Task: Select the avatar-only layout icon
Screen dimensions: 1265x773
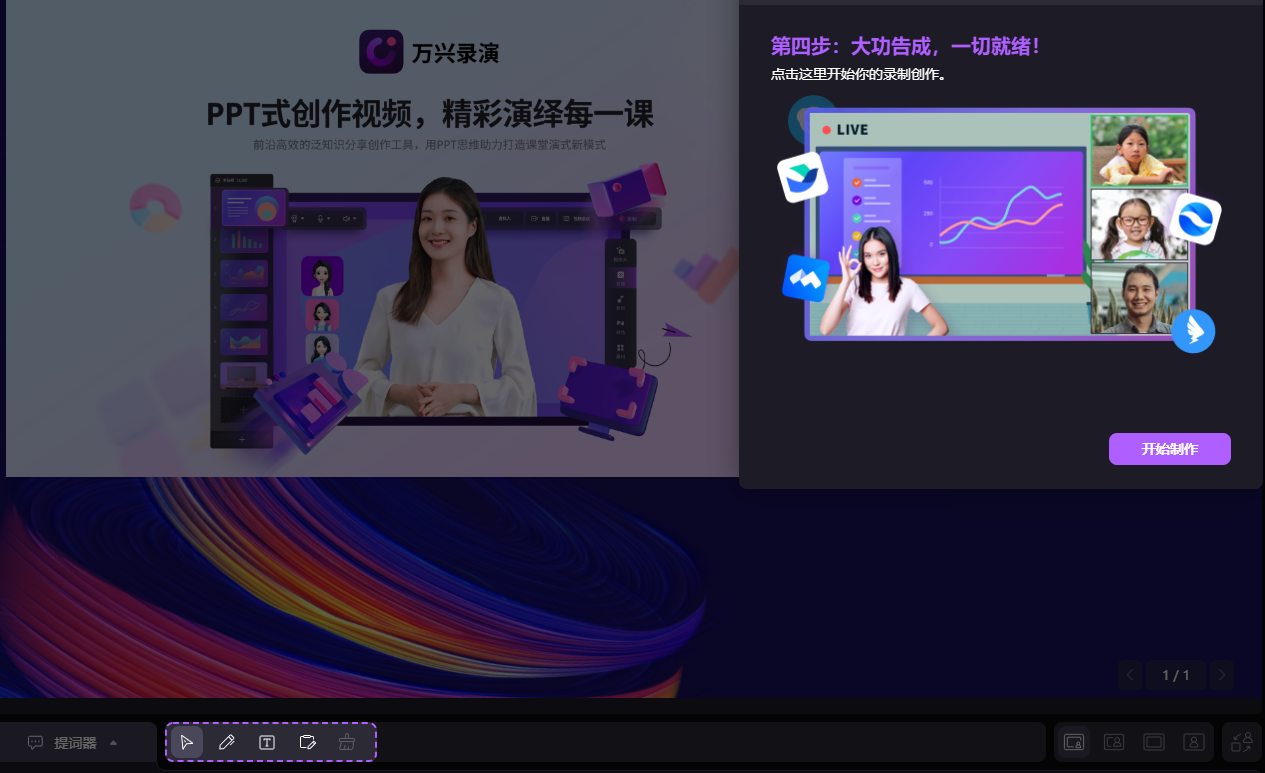Action: (x=1194, y=742)
